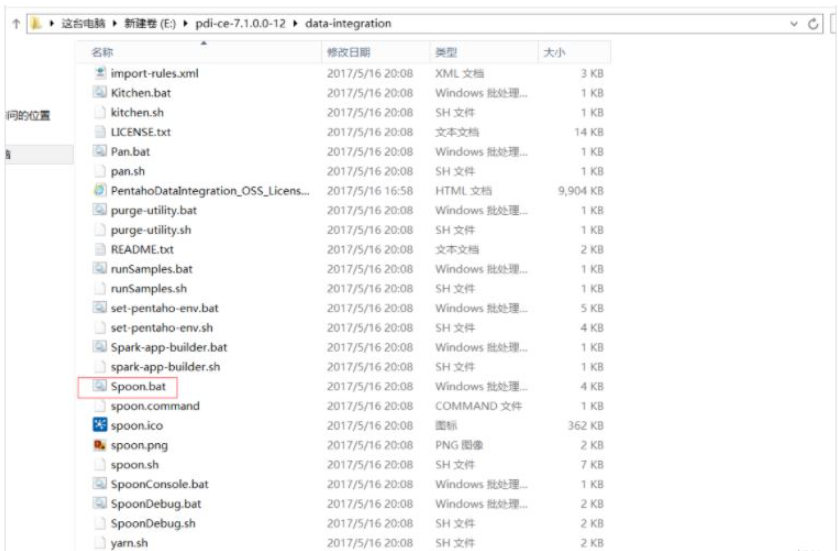
Task: Click the XML 文档 type cell
Action: point(460,73)
